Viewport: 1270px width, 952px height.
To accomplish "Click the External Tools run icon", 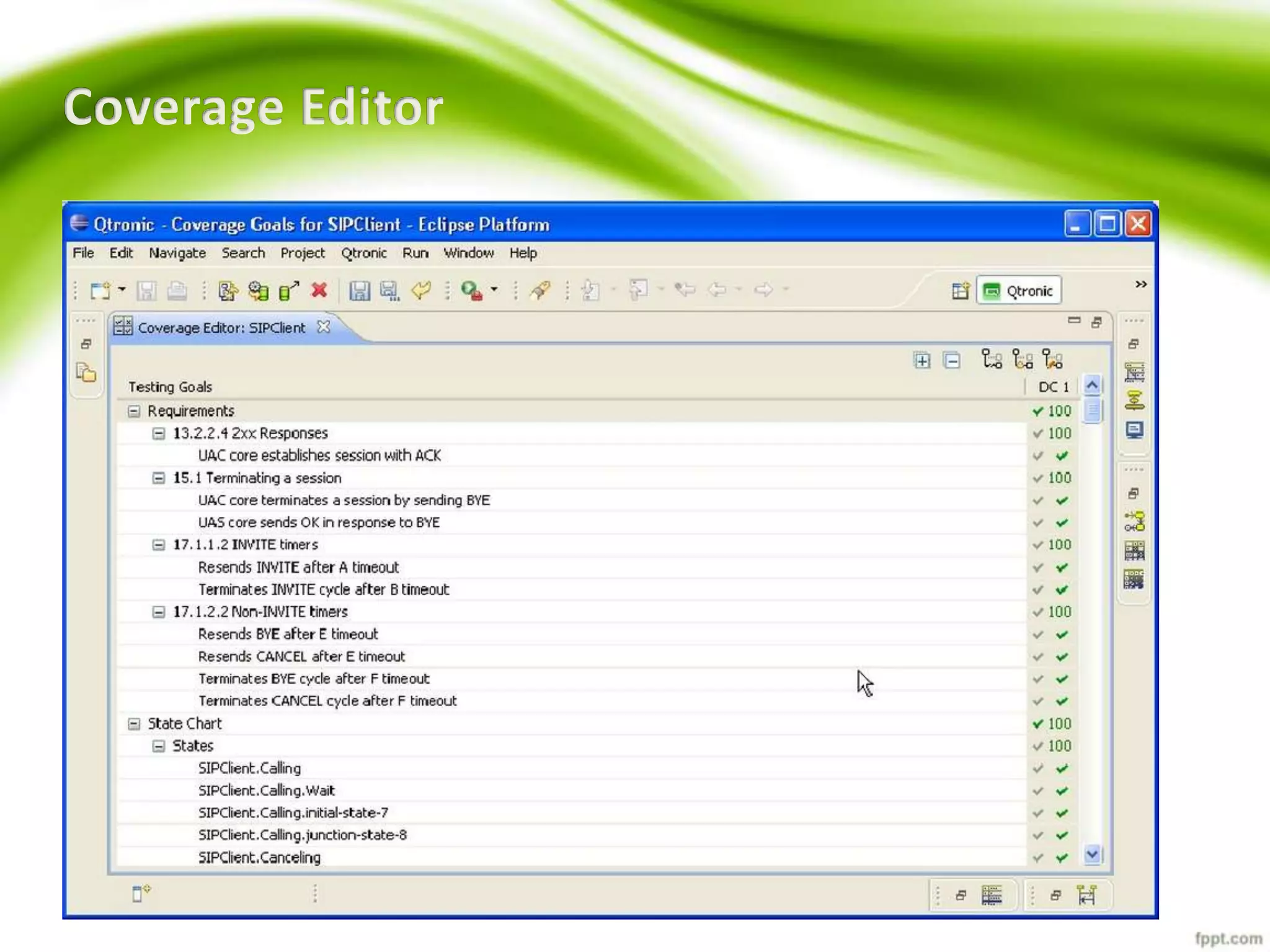I will coord(471,291).
